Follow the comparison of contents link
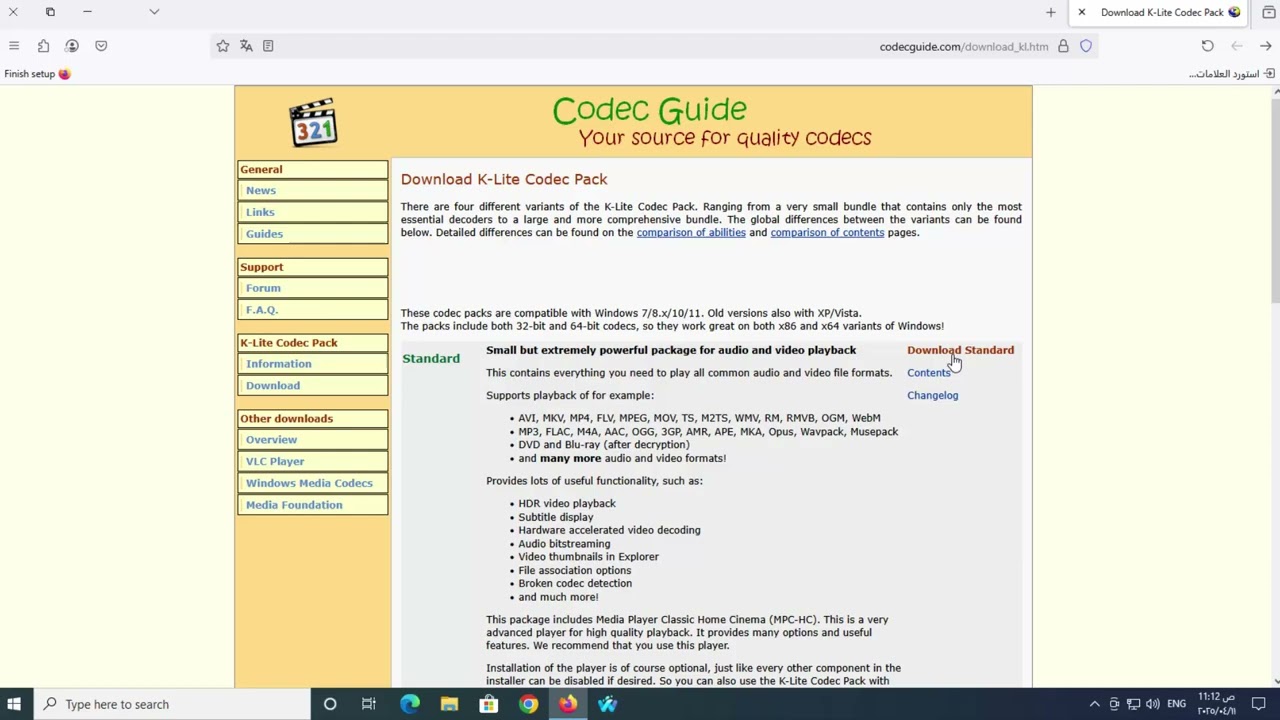This screenshot has height=720, width=1280. pos(827,233)
